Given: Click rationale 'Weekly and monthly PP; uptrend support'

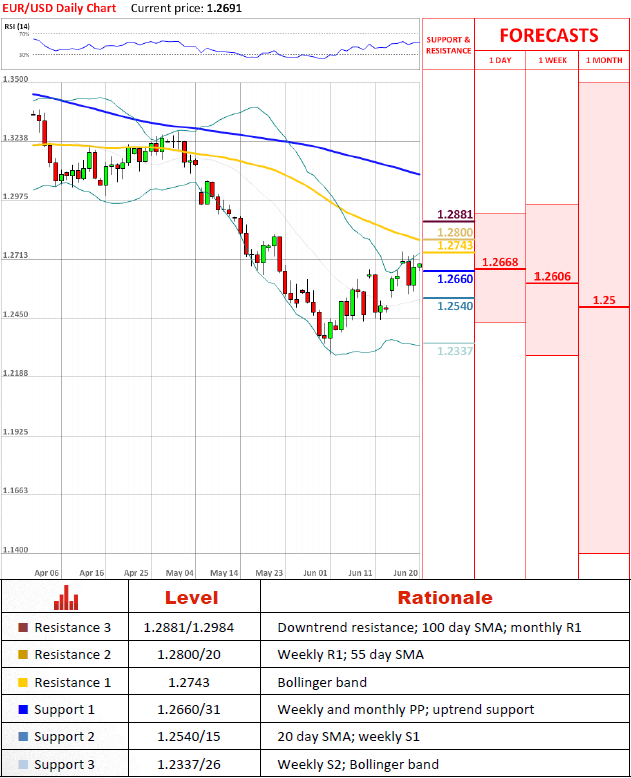Looking at the screenshot, I should 406,710.
